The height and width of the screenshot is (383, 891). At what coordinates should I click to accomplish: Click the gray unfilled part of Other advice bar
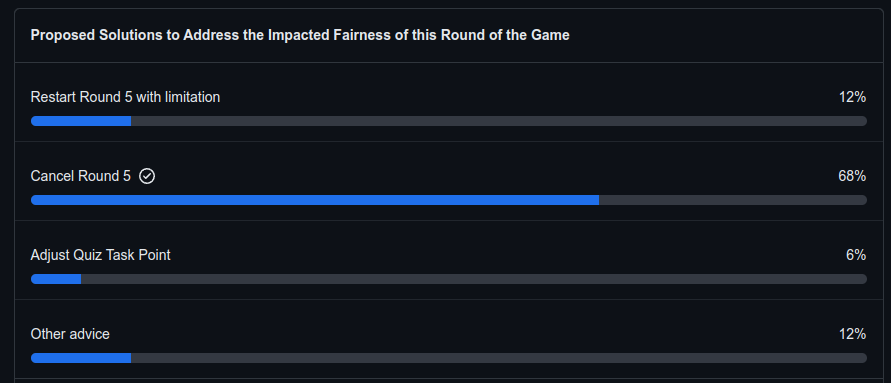[x=499, y=358]
